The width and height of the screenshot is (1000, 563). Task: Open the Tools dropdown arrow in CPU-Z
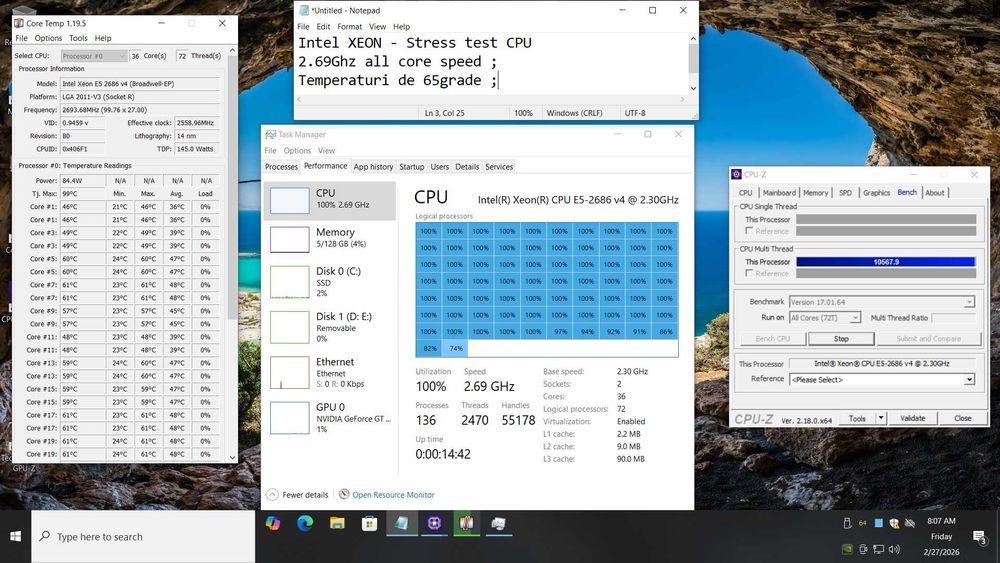click(881, 418)
